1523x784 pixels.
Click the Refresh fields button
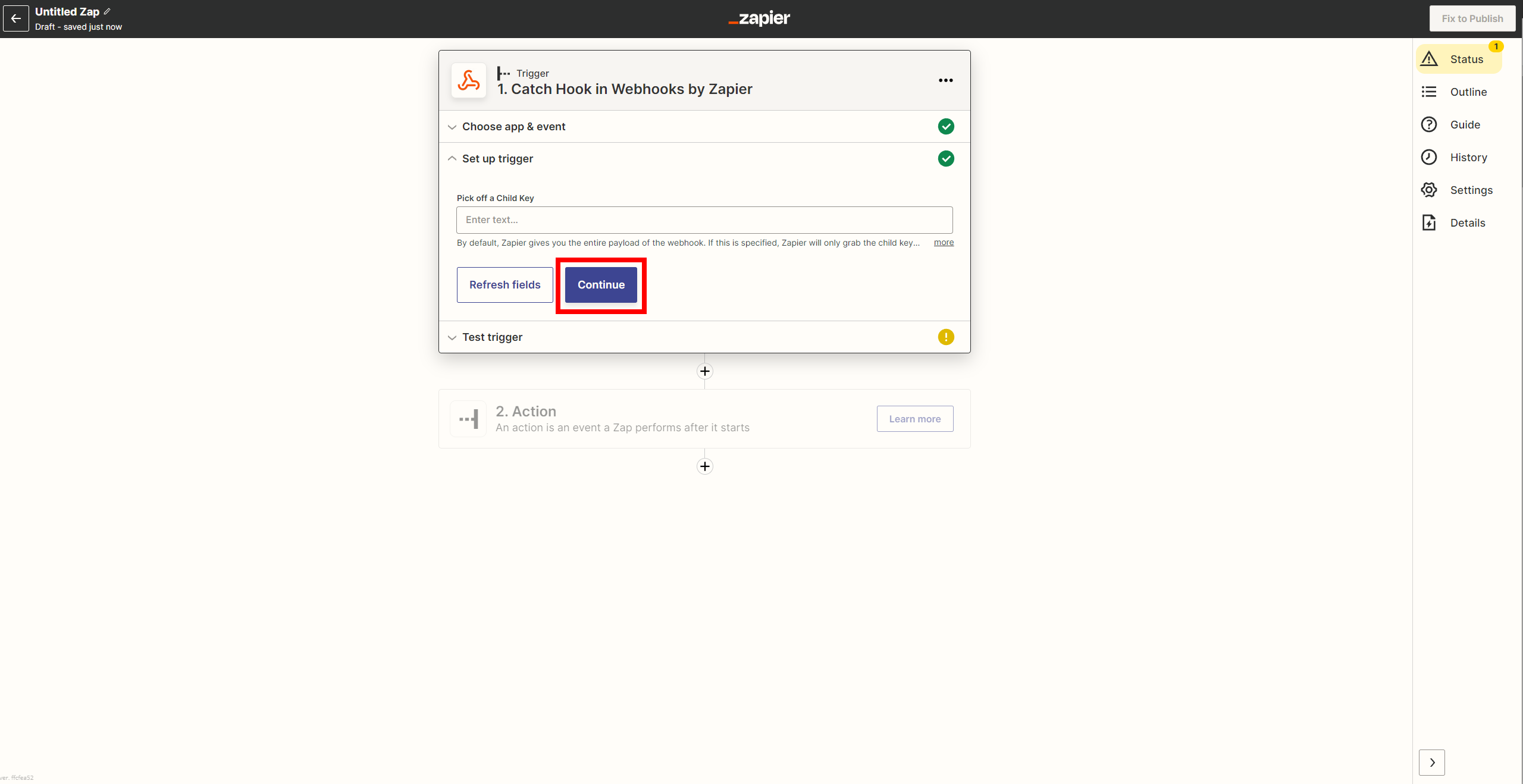click(x=504, y=285)
